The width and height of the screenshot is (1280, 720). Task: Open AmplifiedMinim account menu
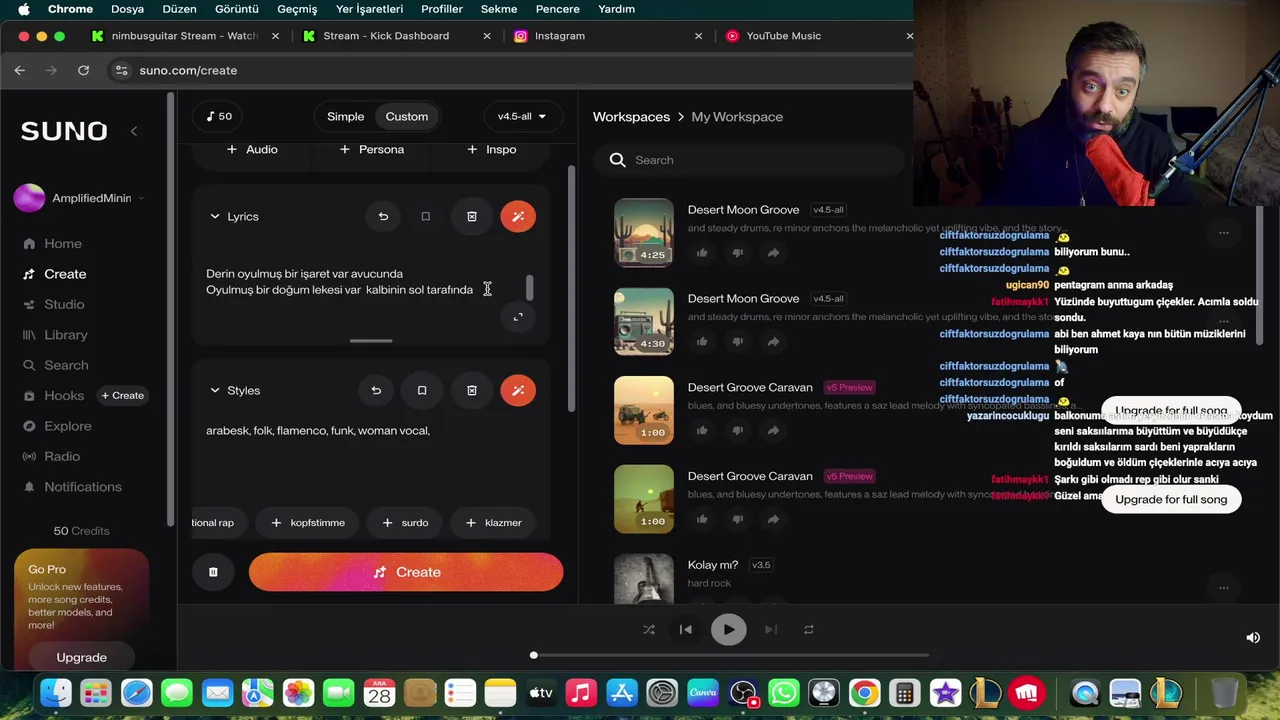(x=80, y=198)
